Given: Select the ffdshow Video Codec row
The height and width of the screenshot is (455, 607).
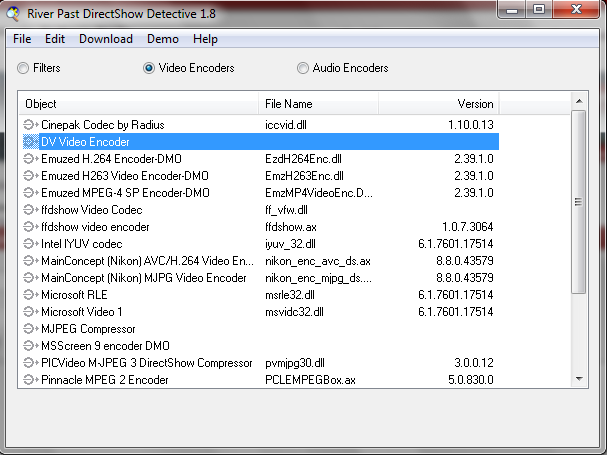Looking at the screenshot, I should (x=261, y=210).
